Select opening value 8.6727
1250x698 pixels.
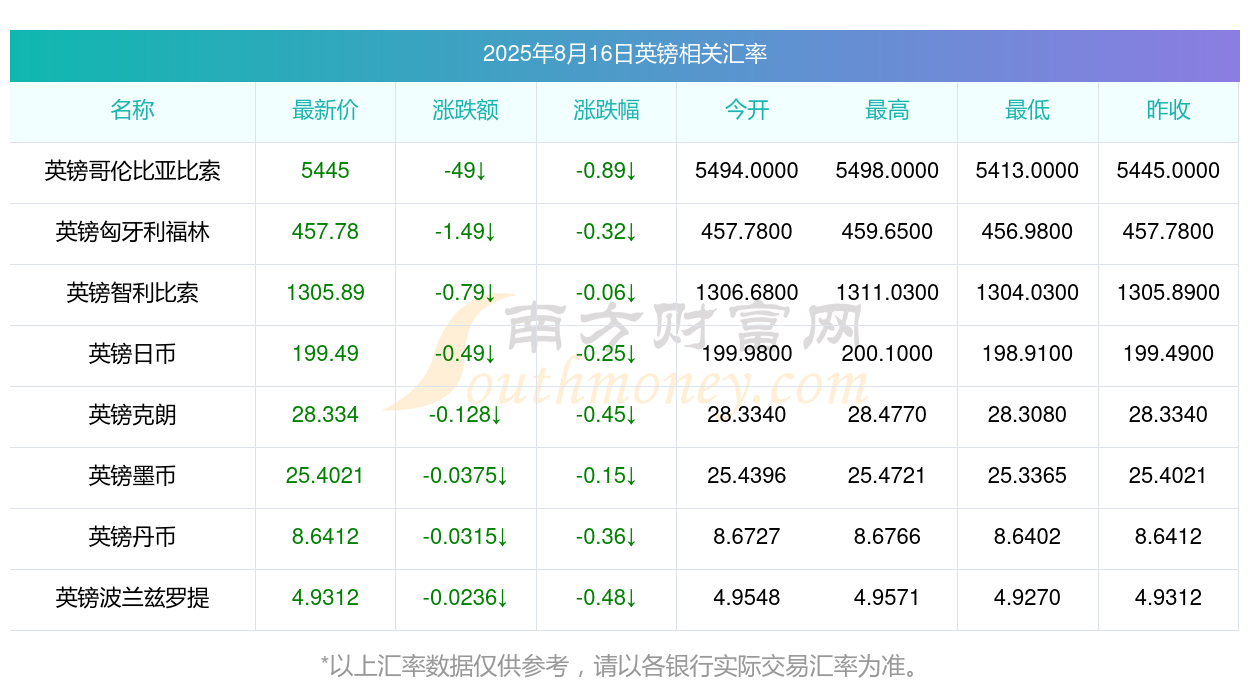tap(747, 537)
